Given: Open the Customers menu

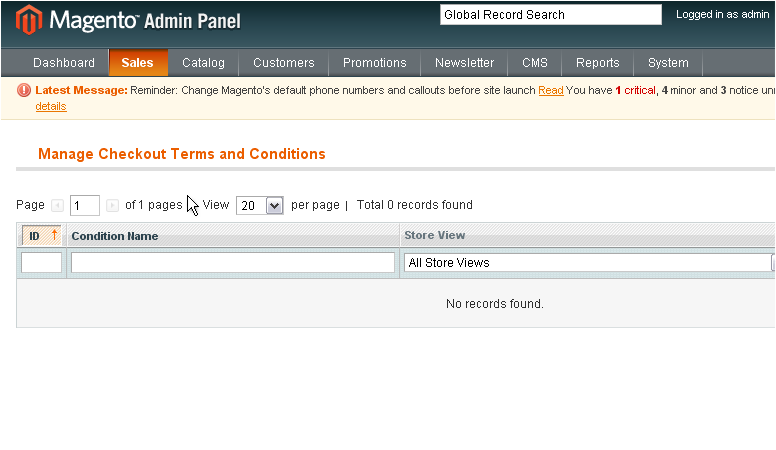Looking at the screenshot, I should [x=283, y=63].
